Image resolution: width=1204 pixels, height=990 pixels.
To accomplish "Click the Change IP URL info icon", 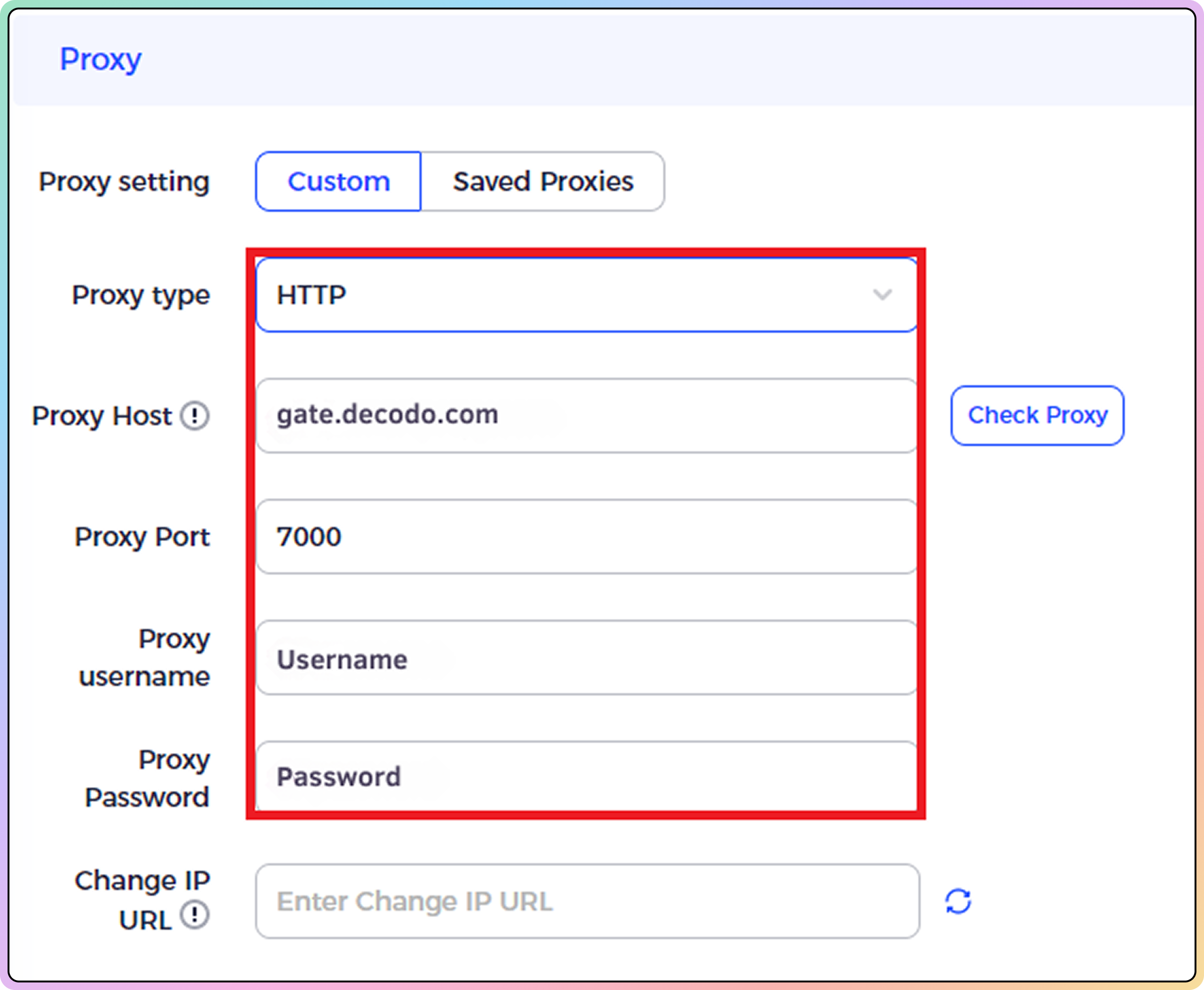I will point(195,915).
